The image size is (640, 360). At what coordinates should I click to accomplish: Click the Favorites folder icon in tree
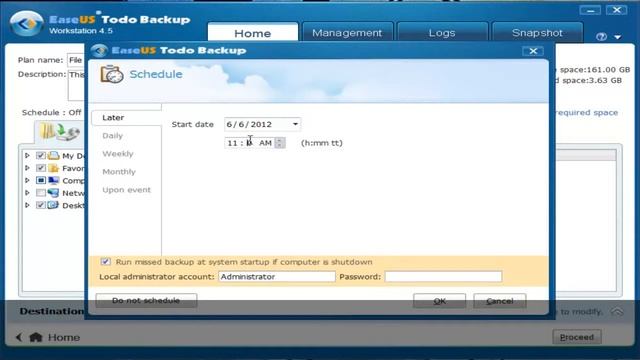point(53,168)
